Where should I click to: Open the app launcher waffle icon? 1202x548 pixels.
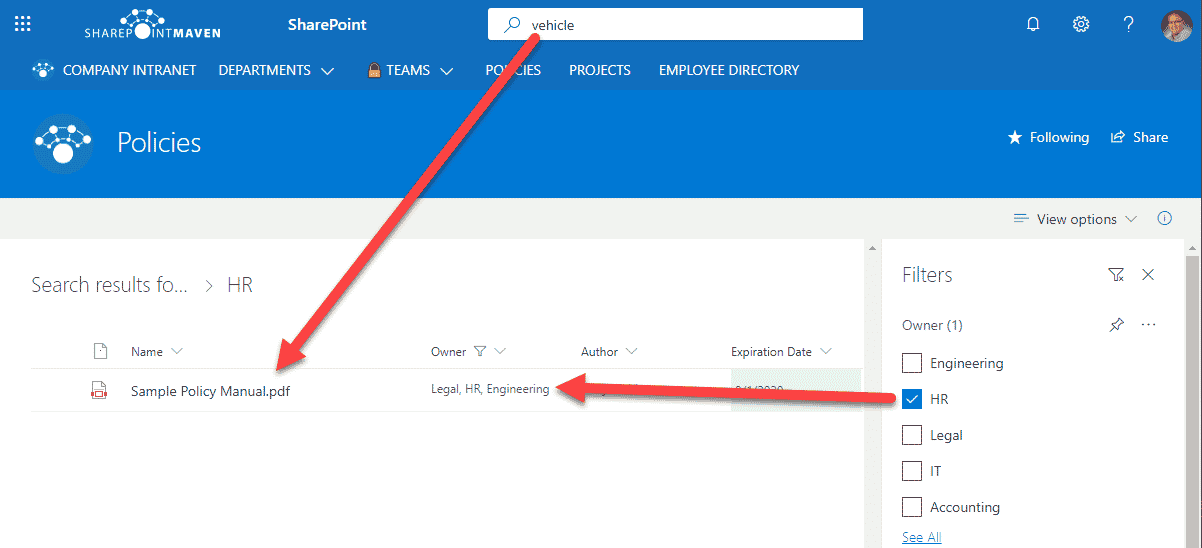tap(23, 24)
